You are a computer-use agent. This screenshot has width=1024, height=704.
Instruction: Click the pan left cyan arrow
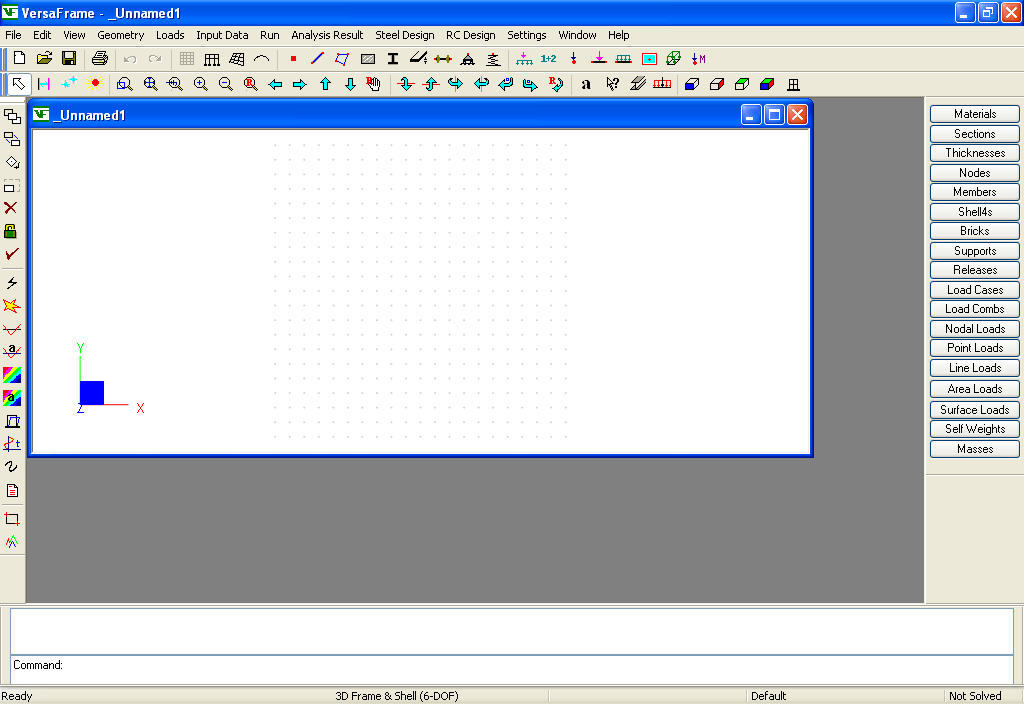pos(275,84)
